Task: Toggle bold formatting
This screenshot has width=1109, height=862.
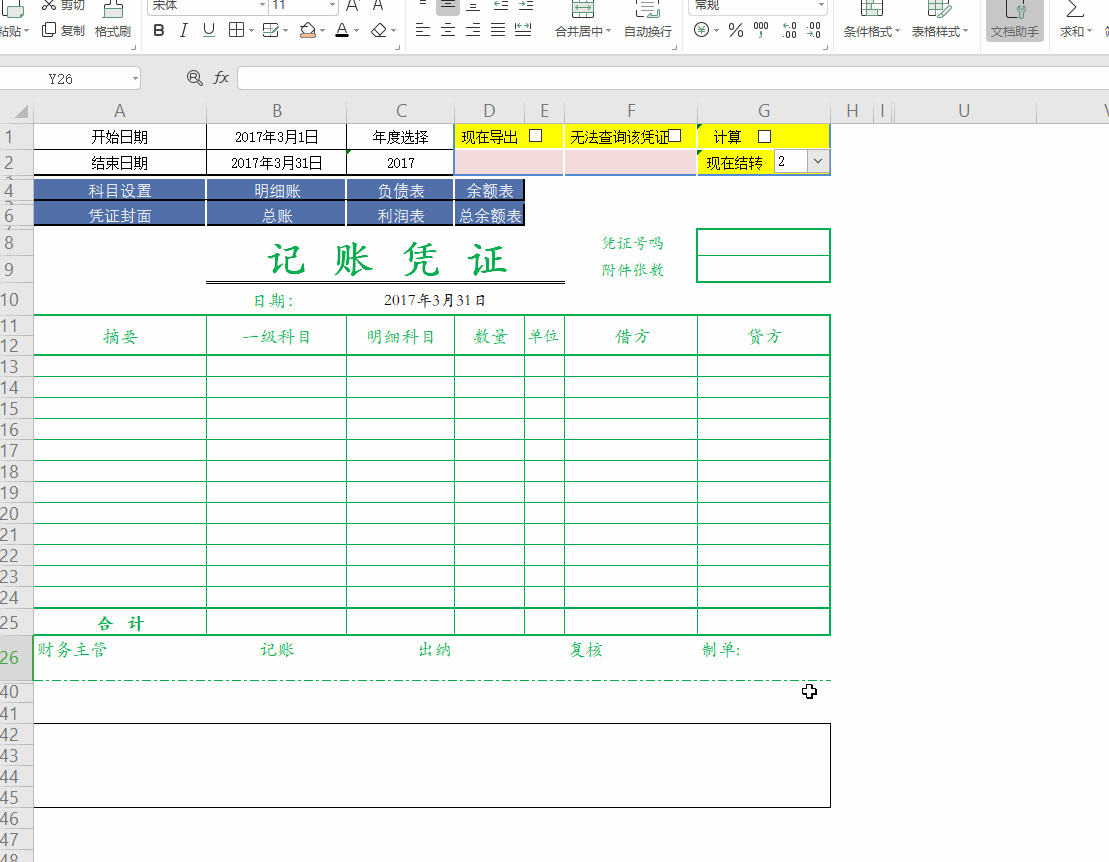Action: click(158, 30)
